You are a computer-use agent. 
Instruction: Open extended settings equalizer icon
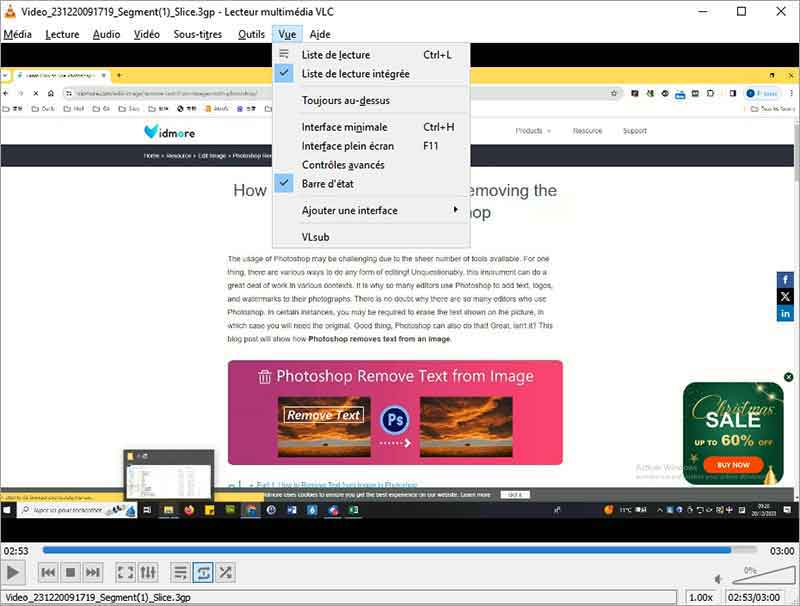pos(148,572)
